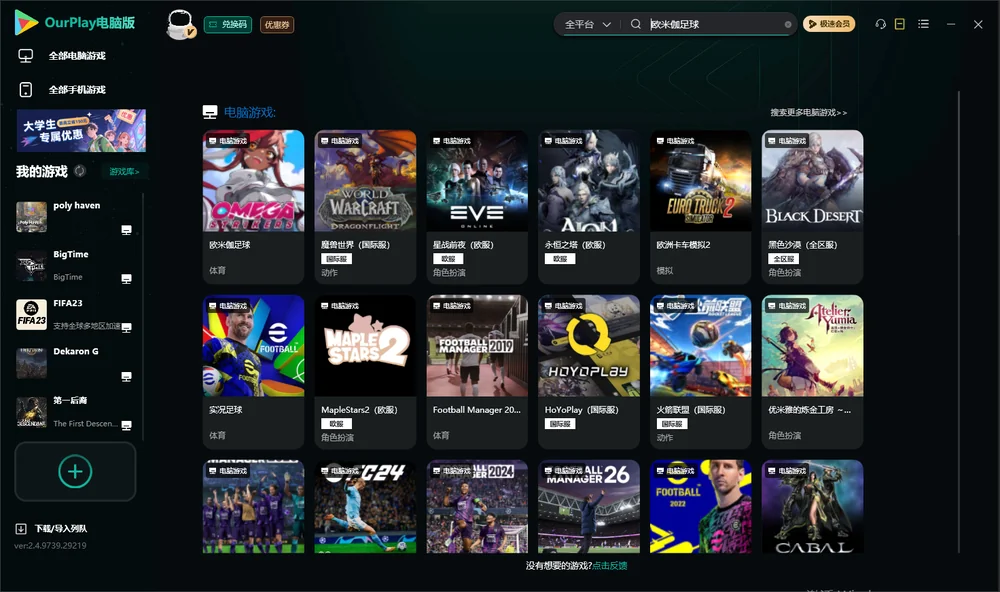Viewport: 1000px width, 592px height.
Task: Click the PC icon on poly haven row
Action: pos(126,230)
